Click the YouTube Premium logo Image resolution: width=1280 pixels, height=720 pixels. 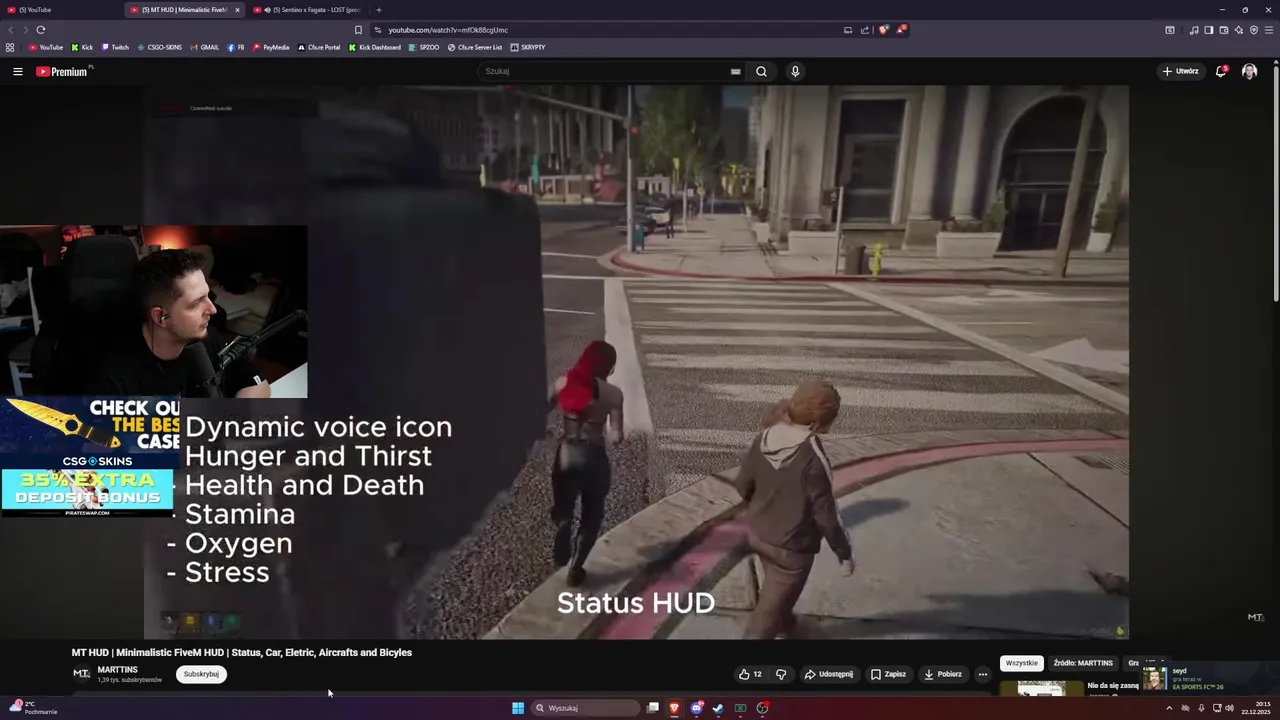coord(62,71)
